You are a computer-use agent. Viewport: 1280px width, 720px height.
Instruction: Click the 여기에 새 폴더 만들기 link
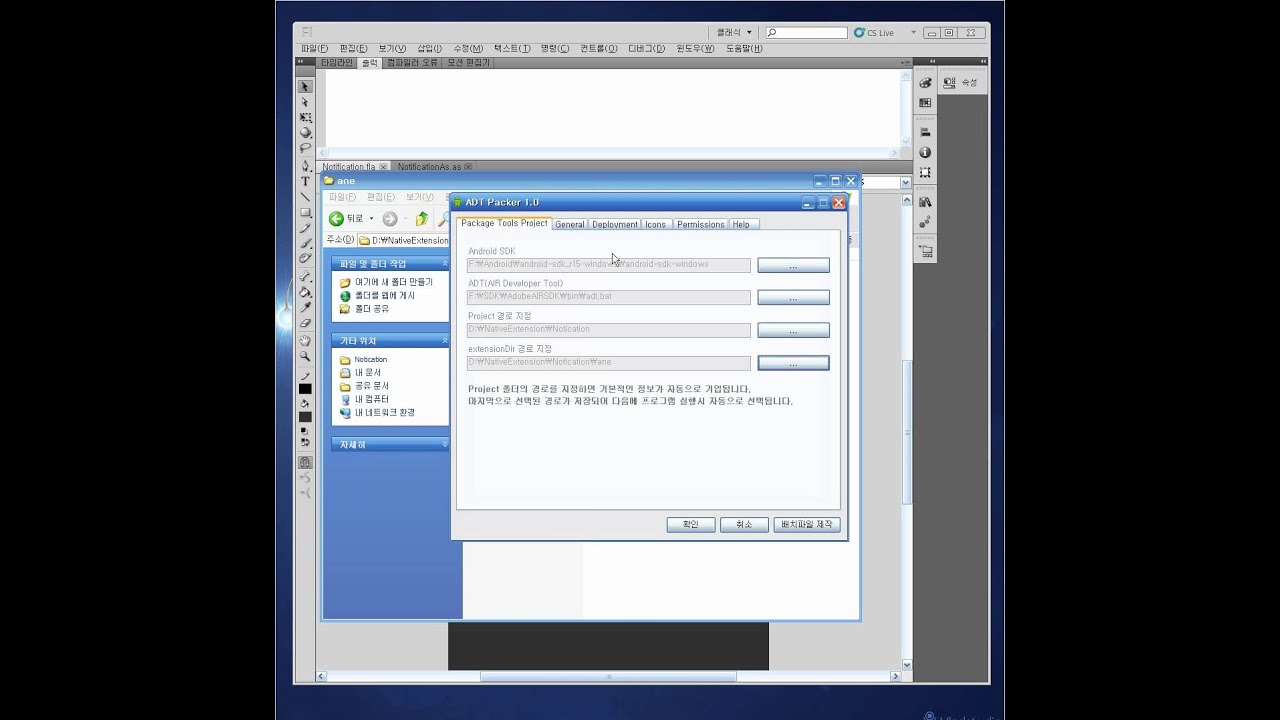click(394, 282)
